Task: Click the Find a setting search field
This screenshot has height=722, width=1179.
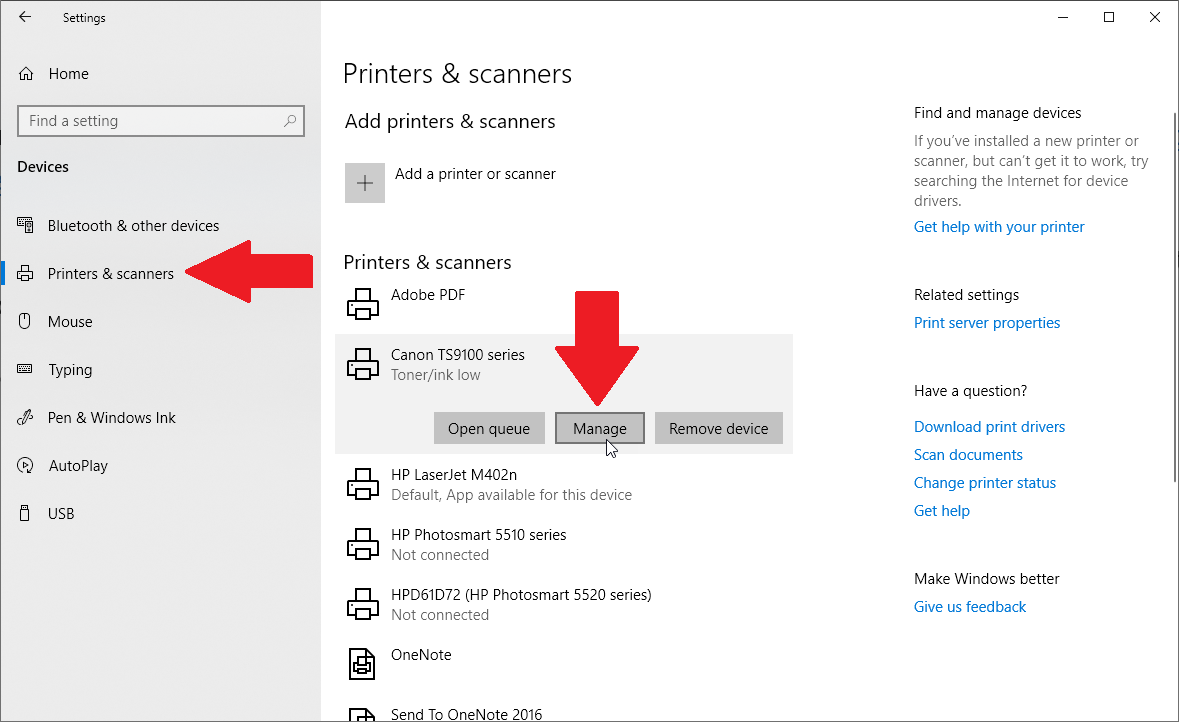Action: click(160, 120)
